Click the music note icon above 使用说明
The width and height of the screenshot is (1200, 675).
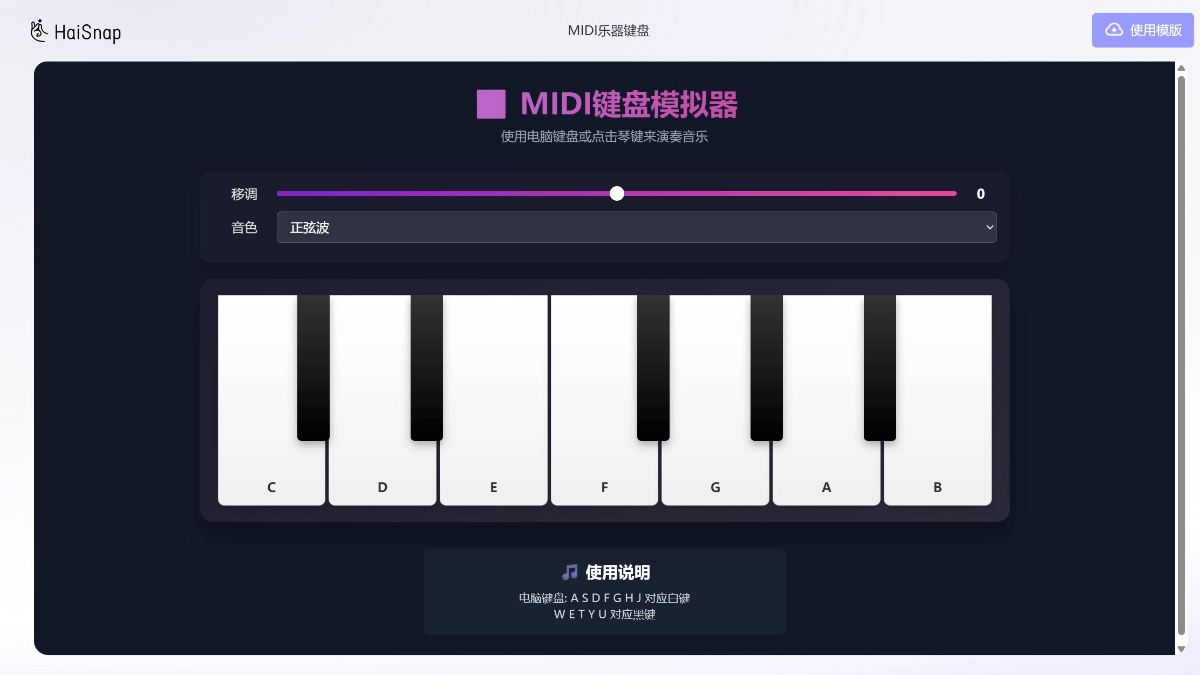click(x=570, y=571)
